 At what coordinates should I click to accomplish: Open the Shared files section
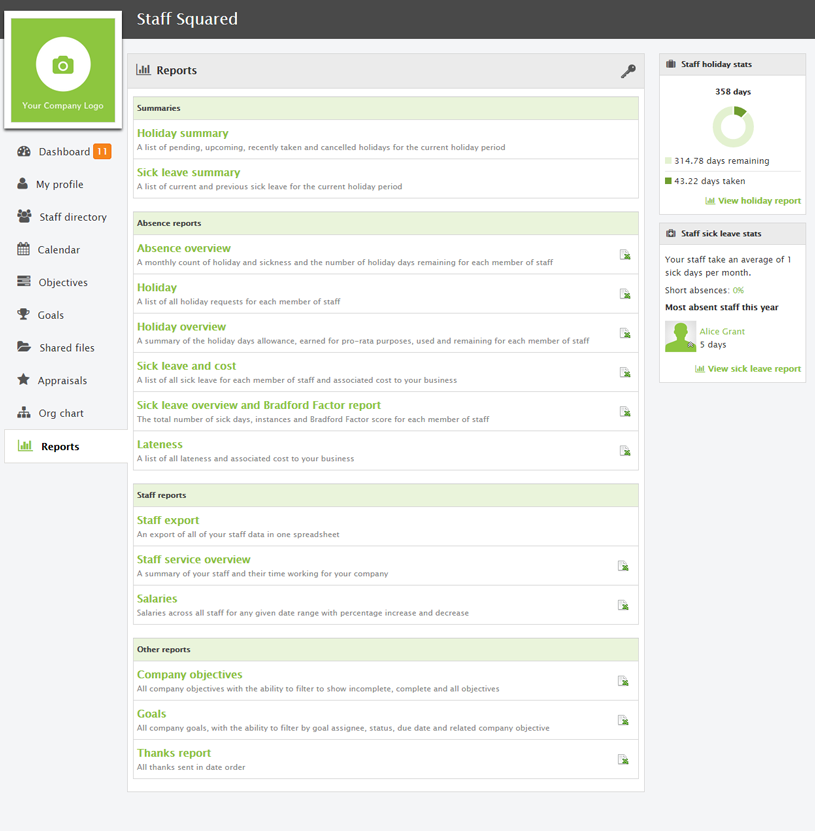65,347
